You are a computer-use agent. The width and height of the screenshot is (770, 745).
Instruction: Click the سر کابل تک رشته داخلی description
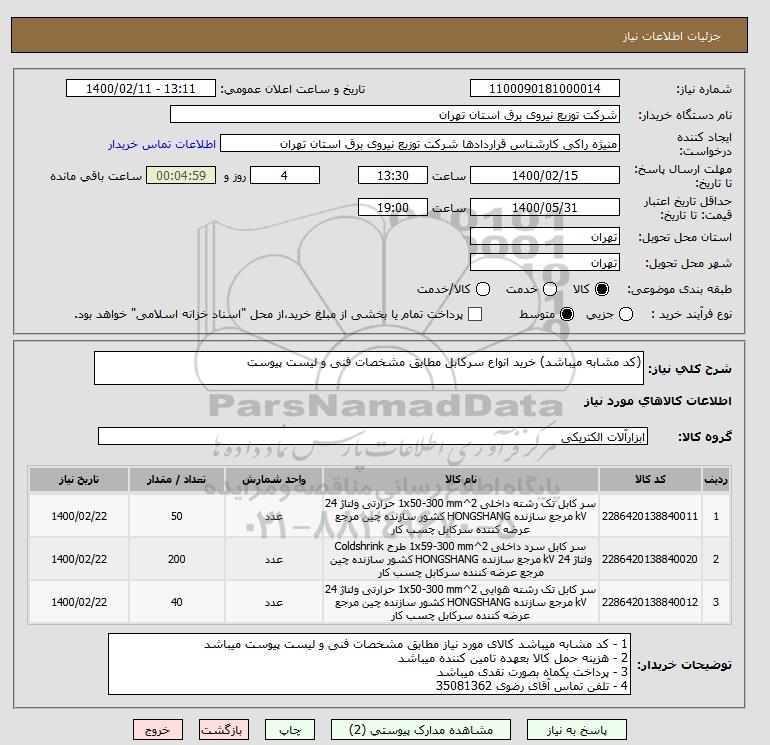[461, 516]
